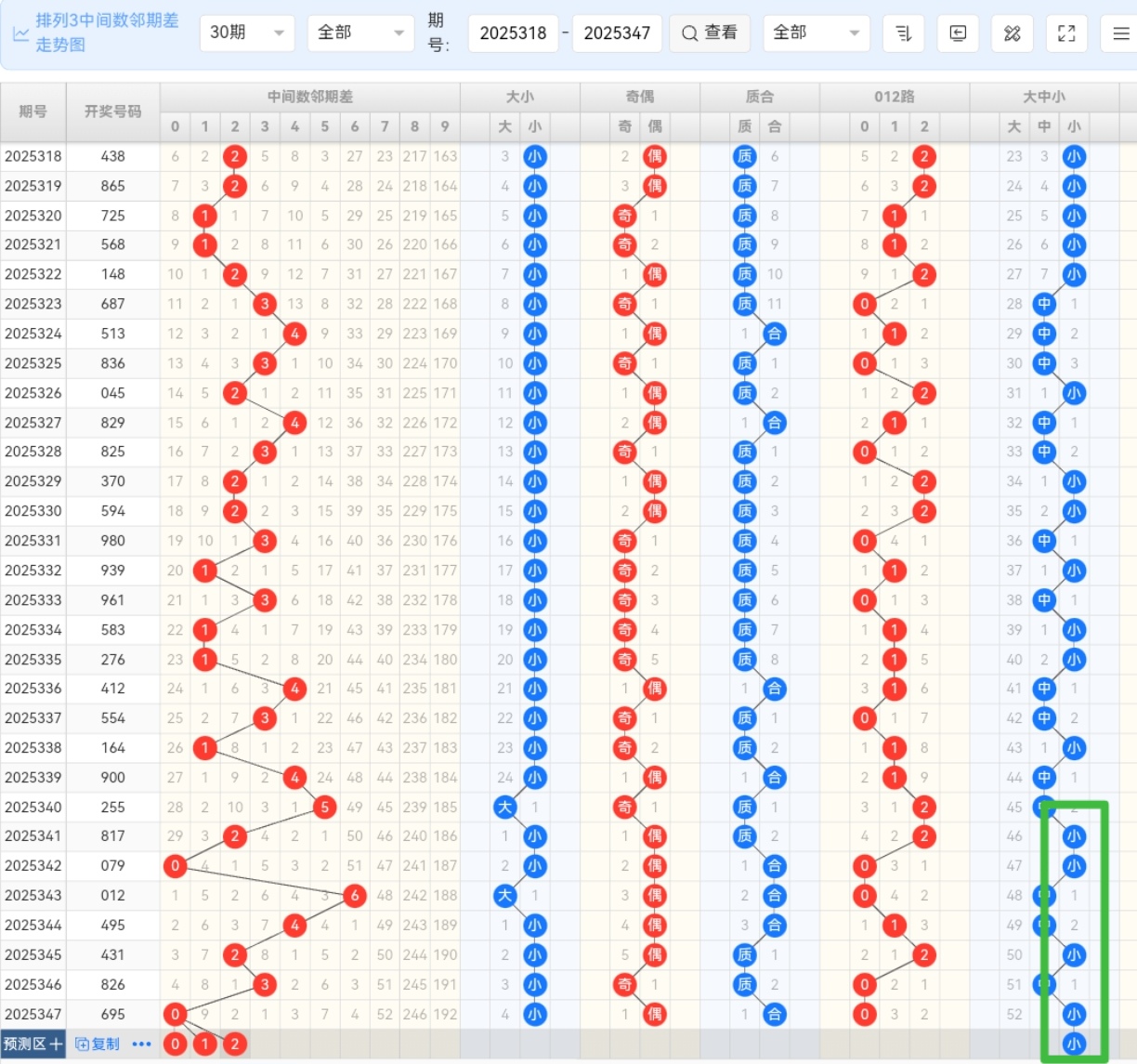The width and height of the screenshot is (1137, 1064).
Task: Click the start period field 2025318
Action: tap(513, 33)
